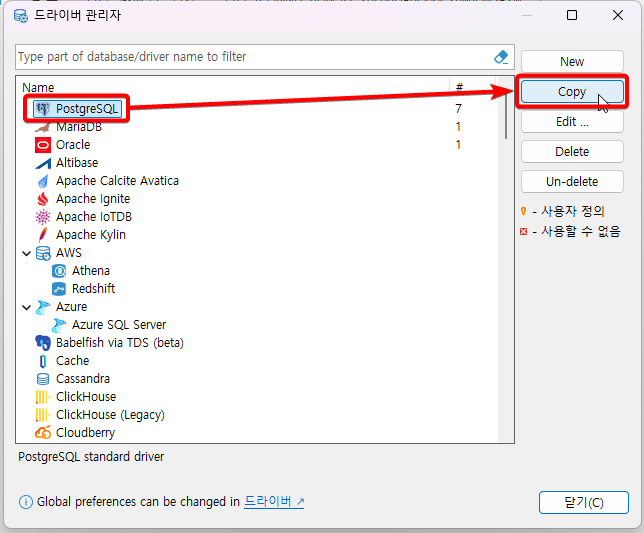Click the Babelfish via TDS icon
The height and width of the screenshot is (533, 644).
(43, 343)
